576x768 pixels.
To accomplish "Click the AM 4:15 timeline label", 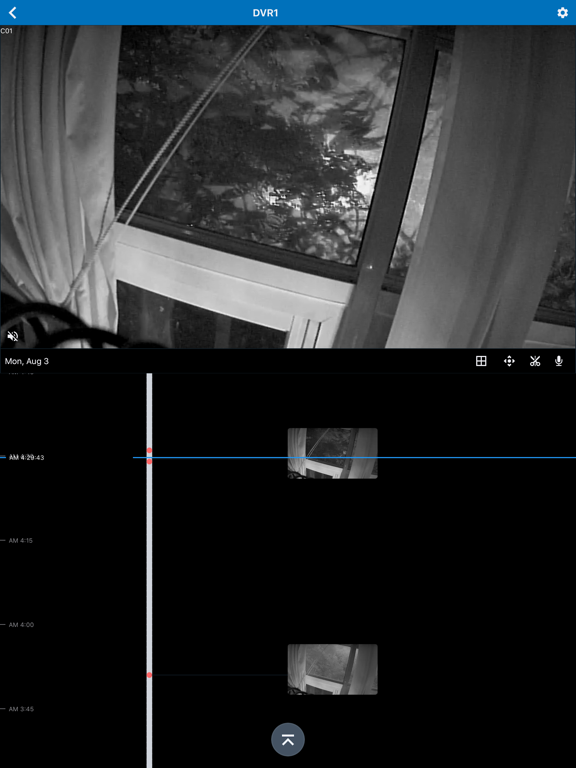I will pos(21,541).
